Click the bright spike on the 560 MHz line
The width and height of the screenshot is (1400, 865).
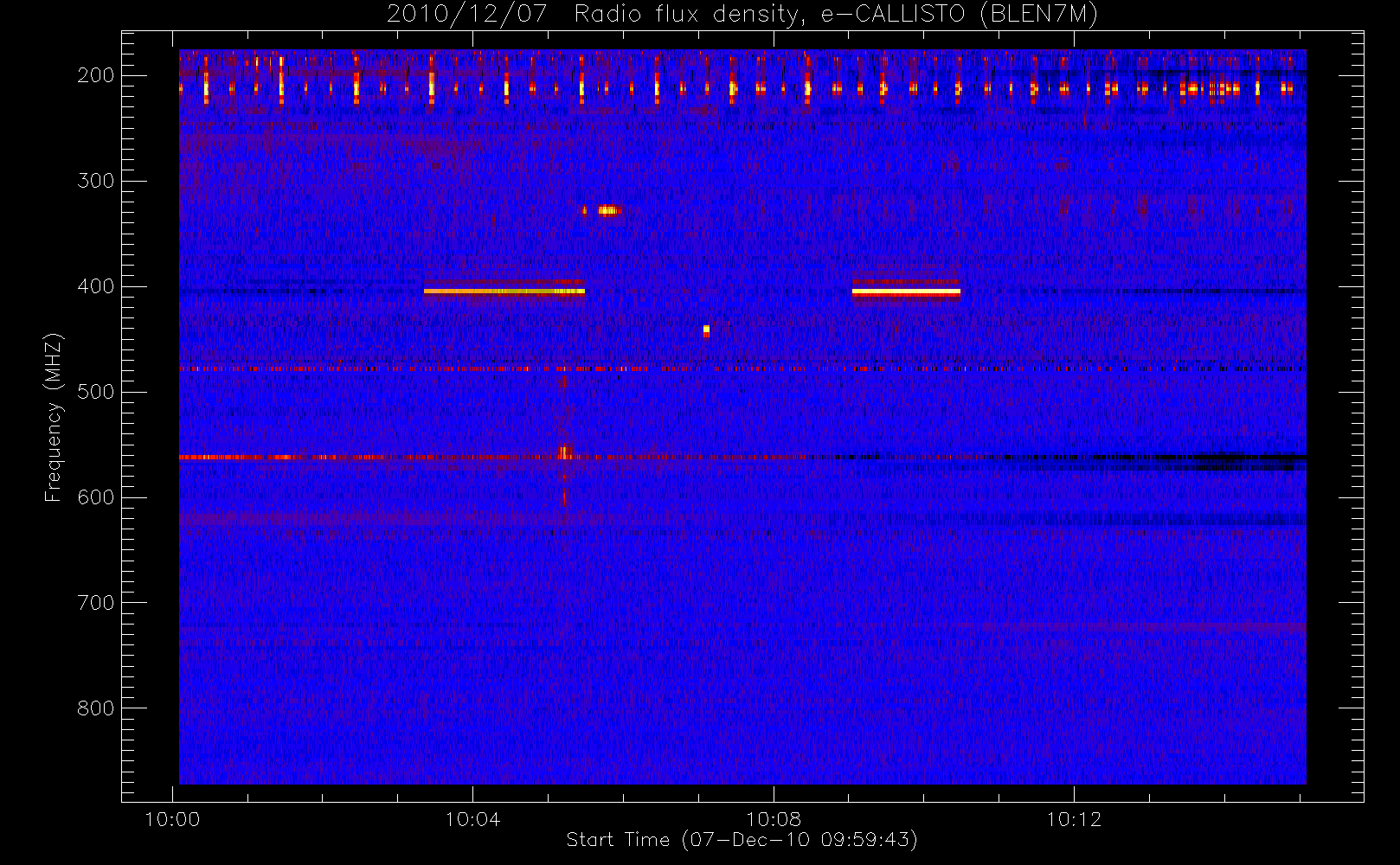pyautogui.click(x=565, y=452)
